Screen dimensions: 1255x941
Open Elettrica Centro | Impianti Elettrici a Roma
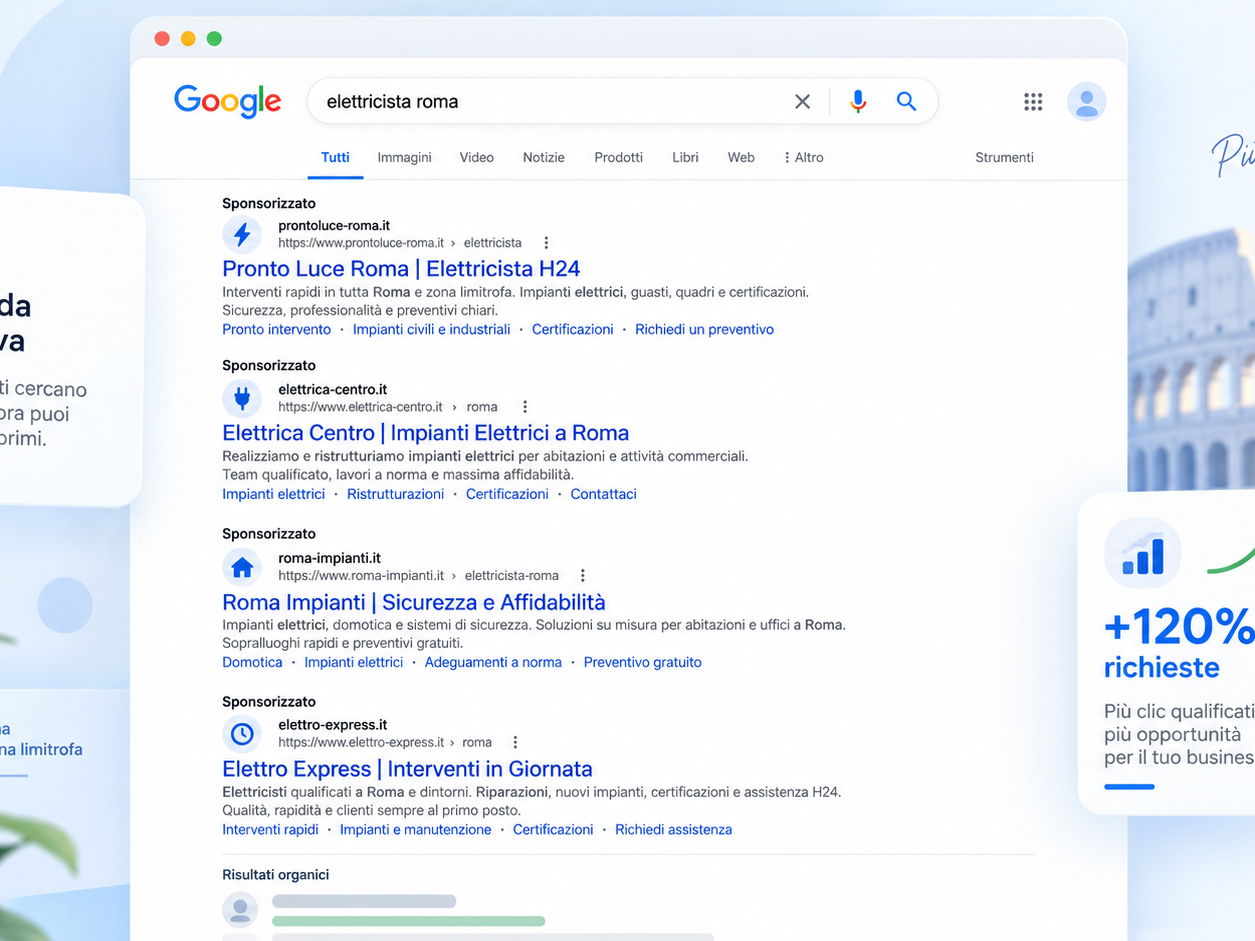[426, 433]
